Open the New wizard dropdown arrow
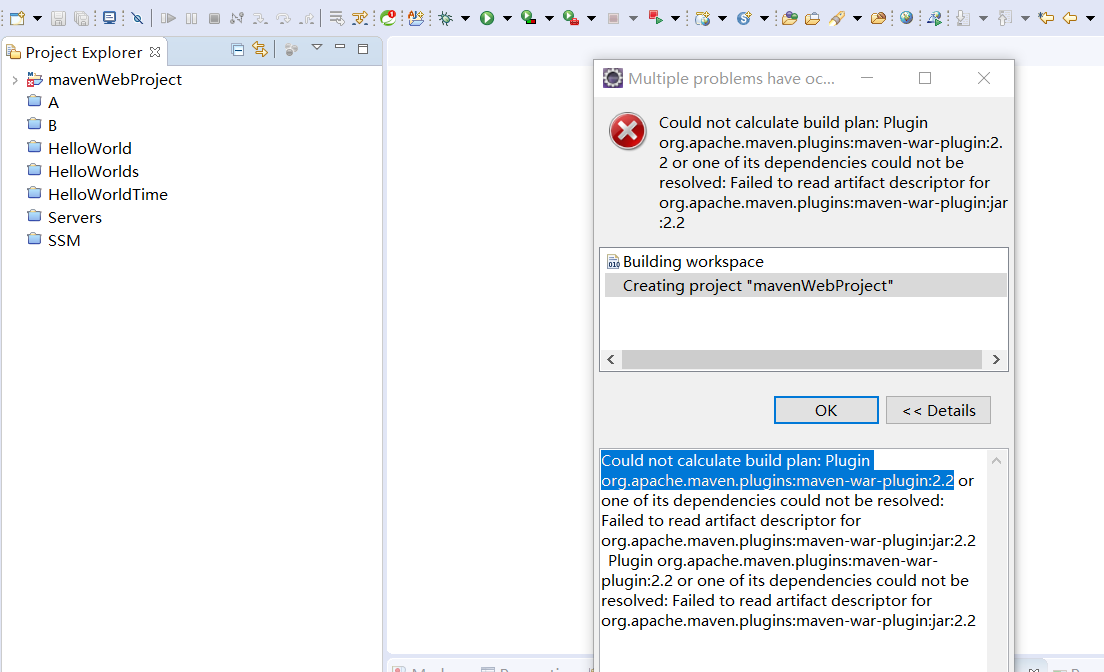Screen dimensions: 1104x672 [37, 19]
